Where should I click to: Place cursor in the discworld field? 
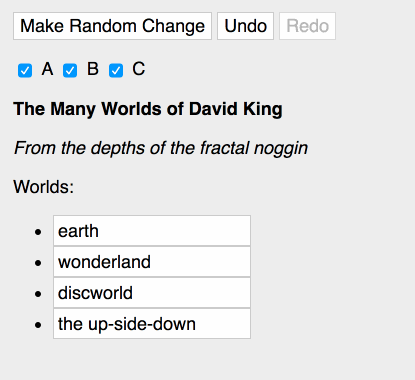click(x=152, y=293)
